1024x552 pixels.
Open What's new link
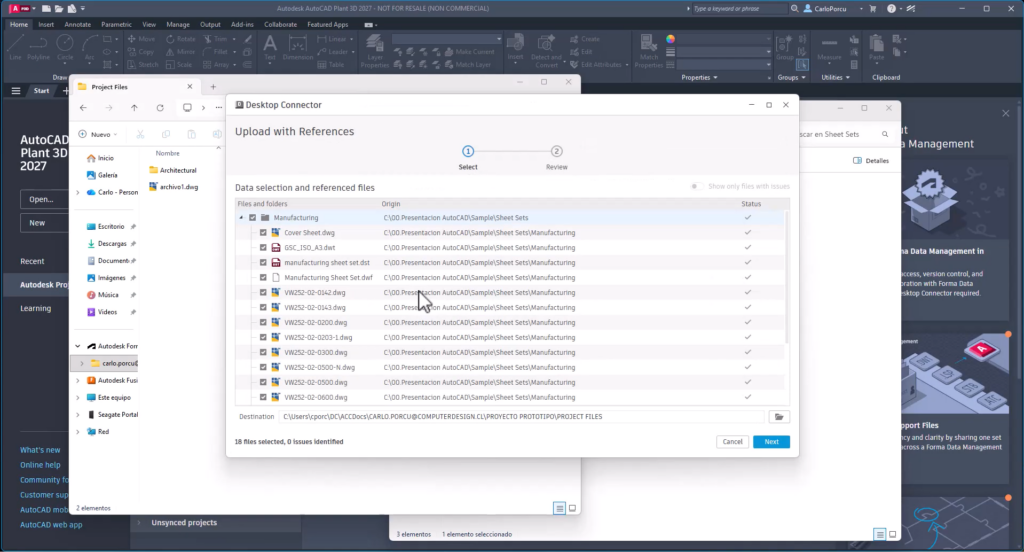click(x=40, y=450)
